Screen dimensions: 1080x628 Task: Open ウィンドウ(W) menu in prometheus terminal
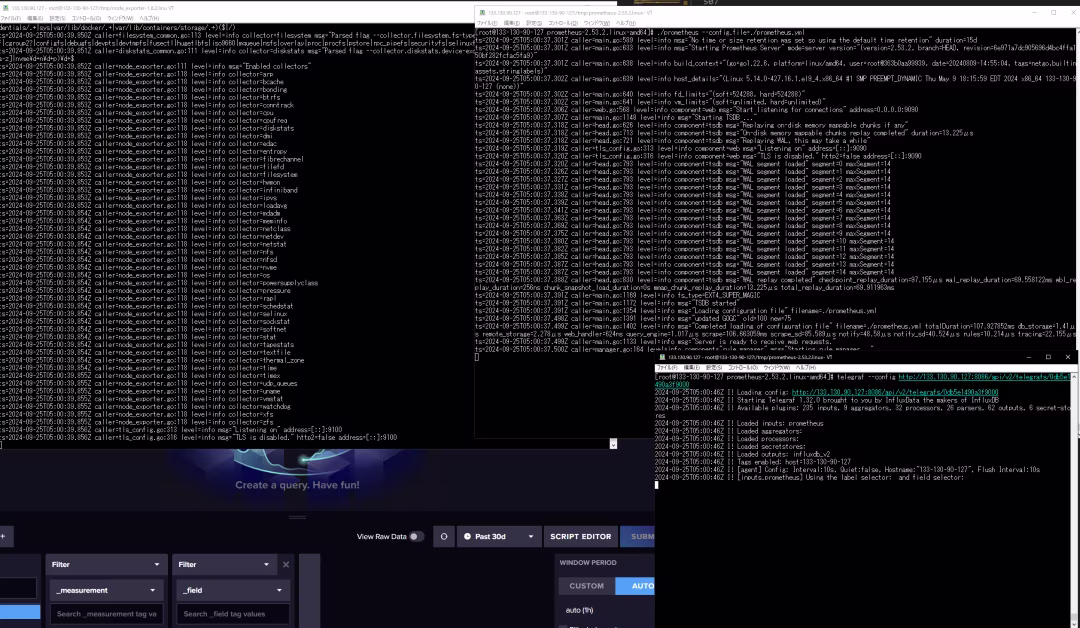[596, 23]
